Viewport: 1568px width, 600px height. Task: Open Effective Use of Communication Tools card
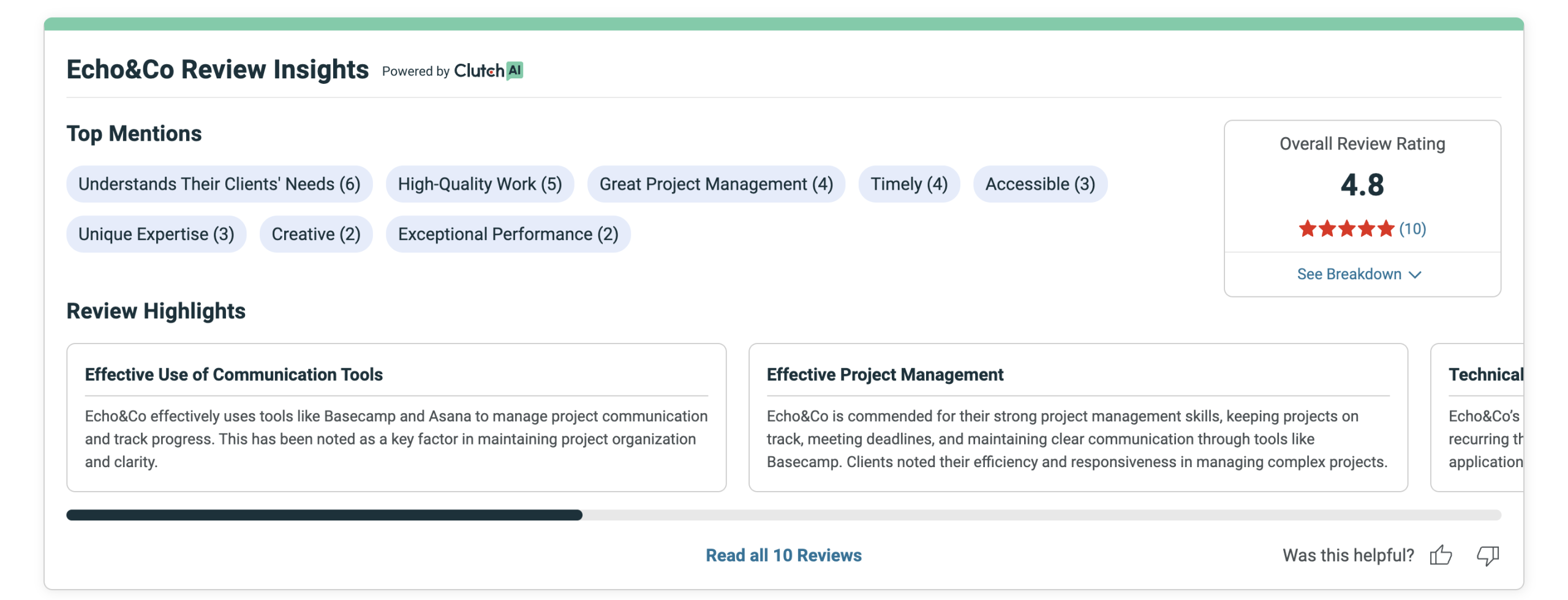[x=396, y=418]
